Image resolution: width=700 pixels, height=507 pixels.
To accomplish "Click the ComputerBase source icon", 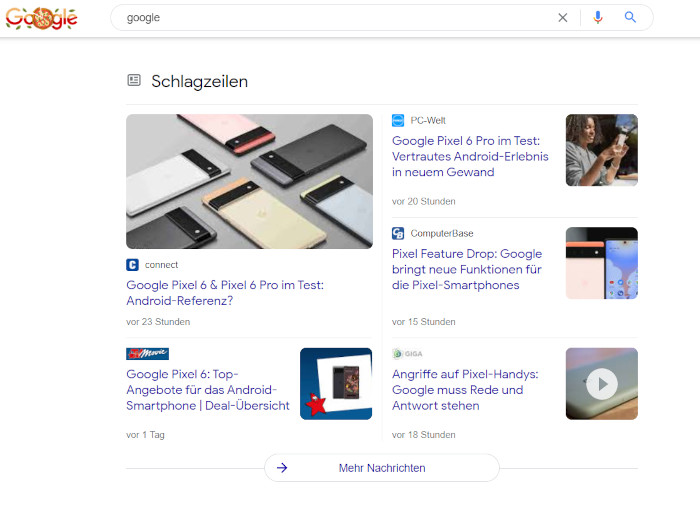I will coord(398,234).
